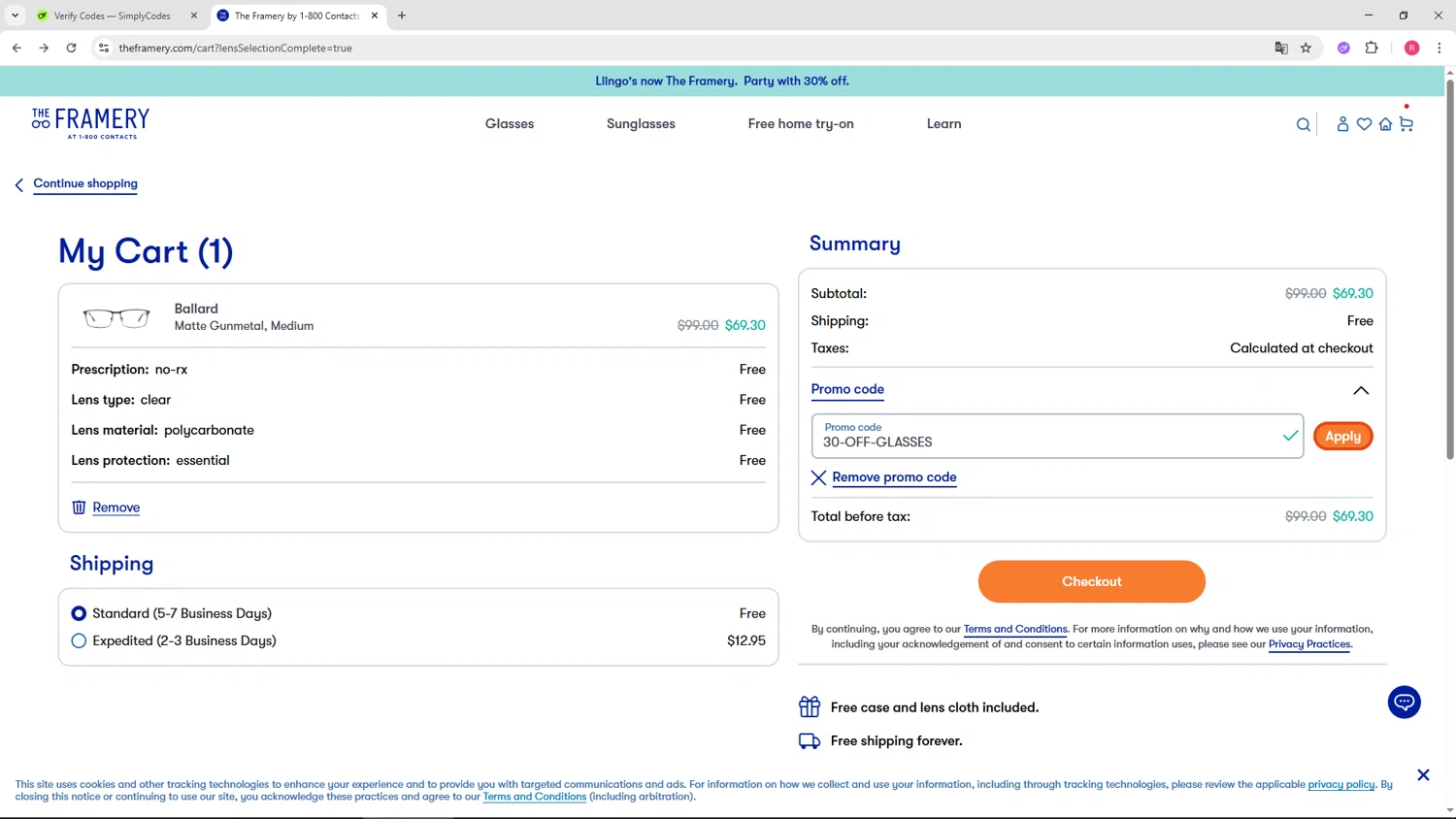Open the home try-on house icon
Viewport: 1456px width, 819px height.
coord(1385,124)
